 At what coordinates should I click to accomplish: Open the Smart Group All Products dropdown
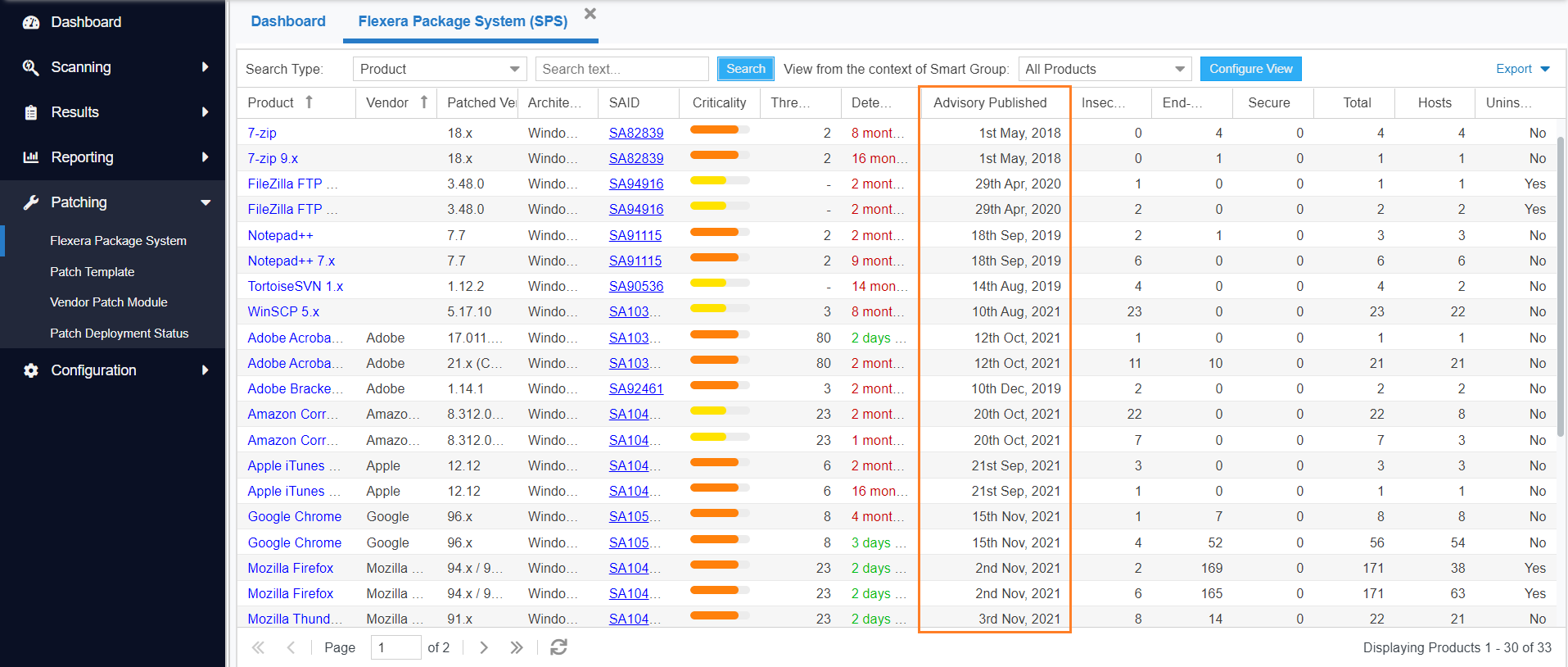pyautogui.click(x=1105, y=69)
